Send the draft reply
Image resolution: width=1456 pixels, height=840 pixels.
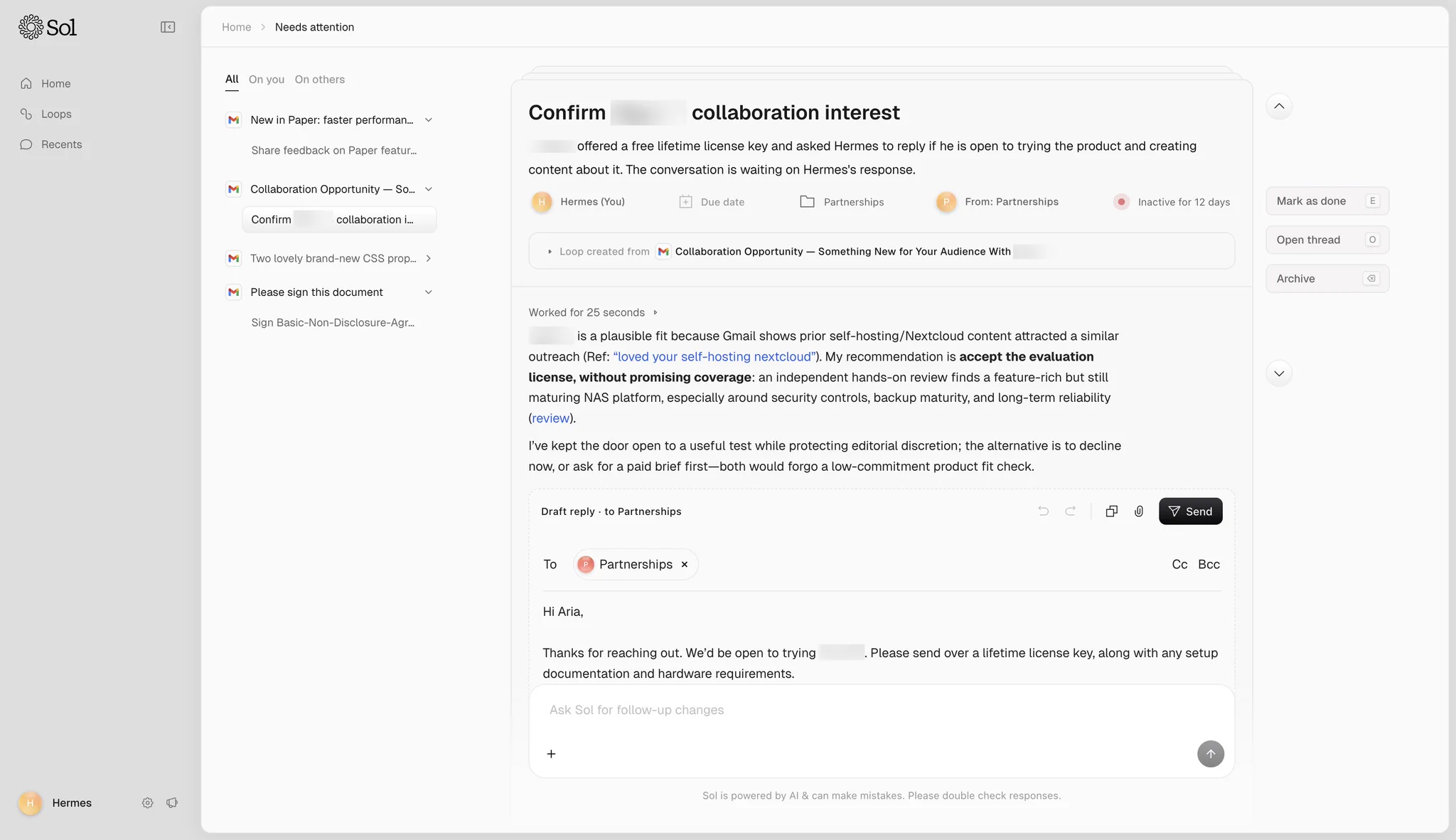click(x=1190, y=511)
